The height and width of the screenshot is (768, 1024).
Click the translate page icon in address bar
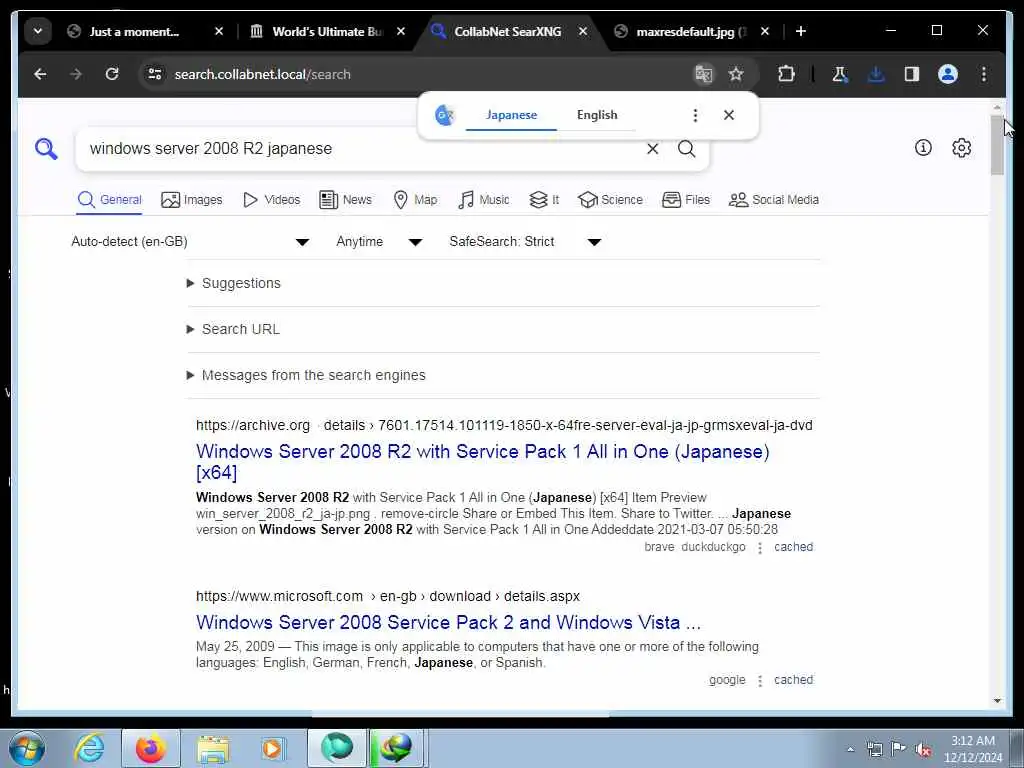click(x=703, y=74)
